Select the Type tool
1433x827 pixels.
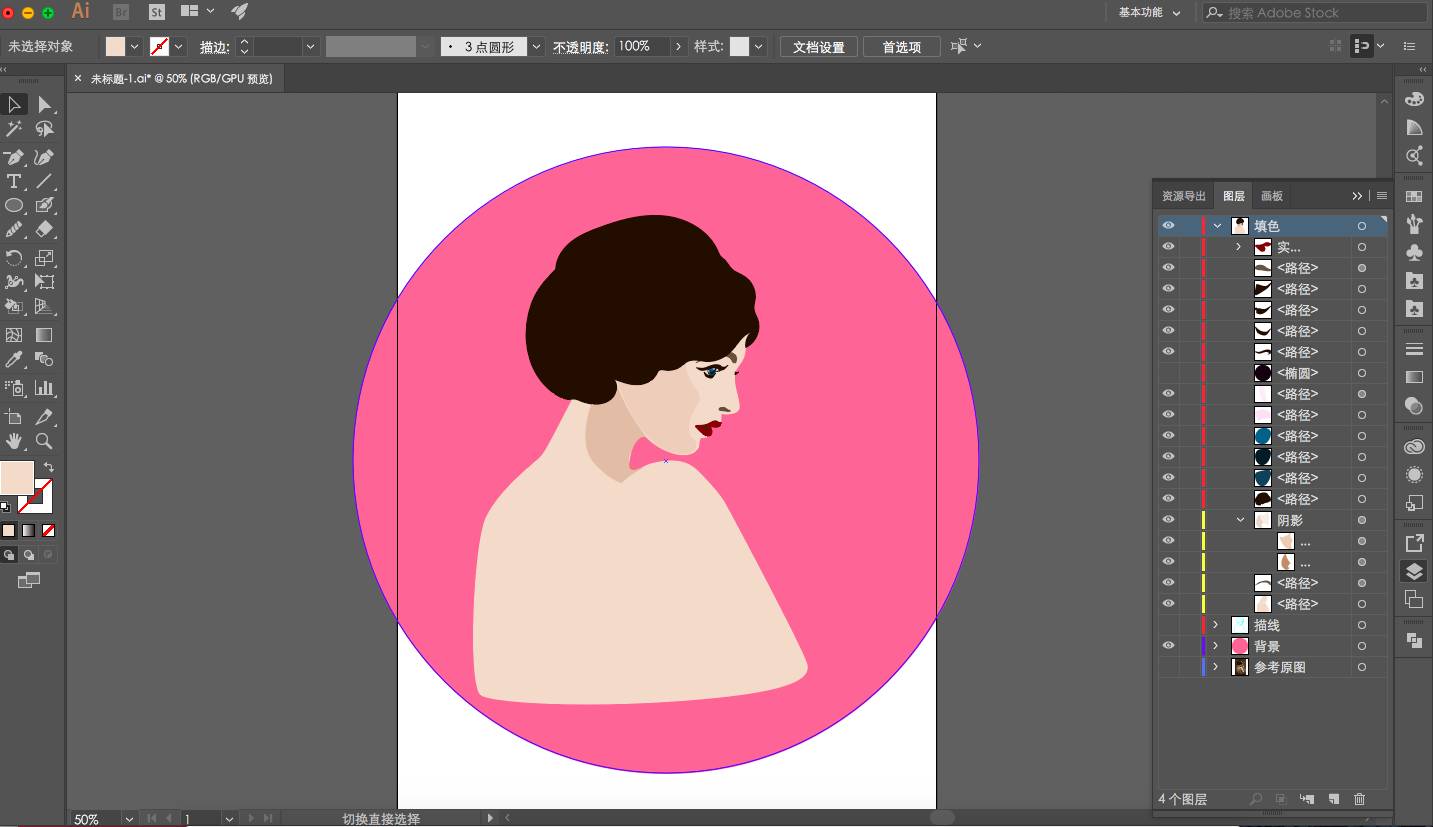14,182
